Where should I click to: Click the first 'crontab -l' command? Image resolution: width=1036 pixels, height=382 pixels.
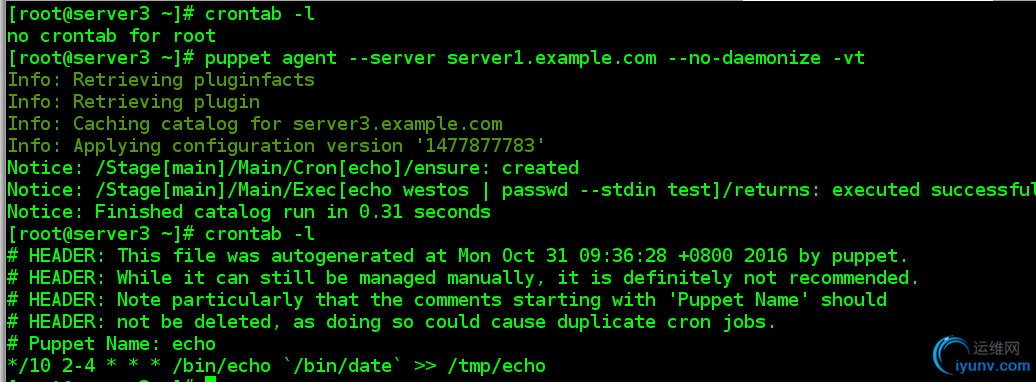(x=260, y=13)
